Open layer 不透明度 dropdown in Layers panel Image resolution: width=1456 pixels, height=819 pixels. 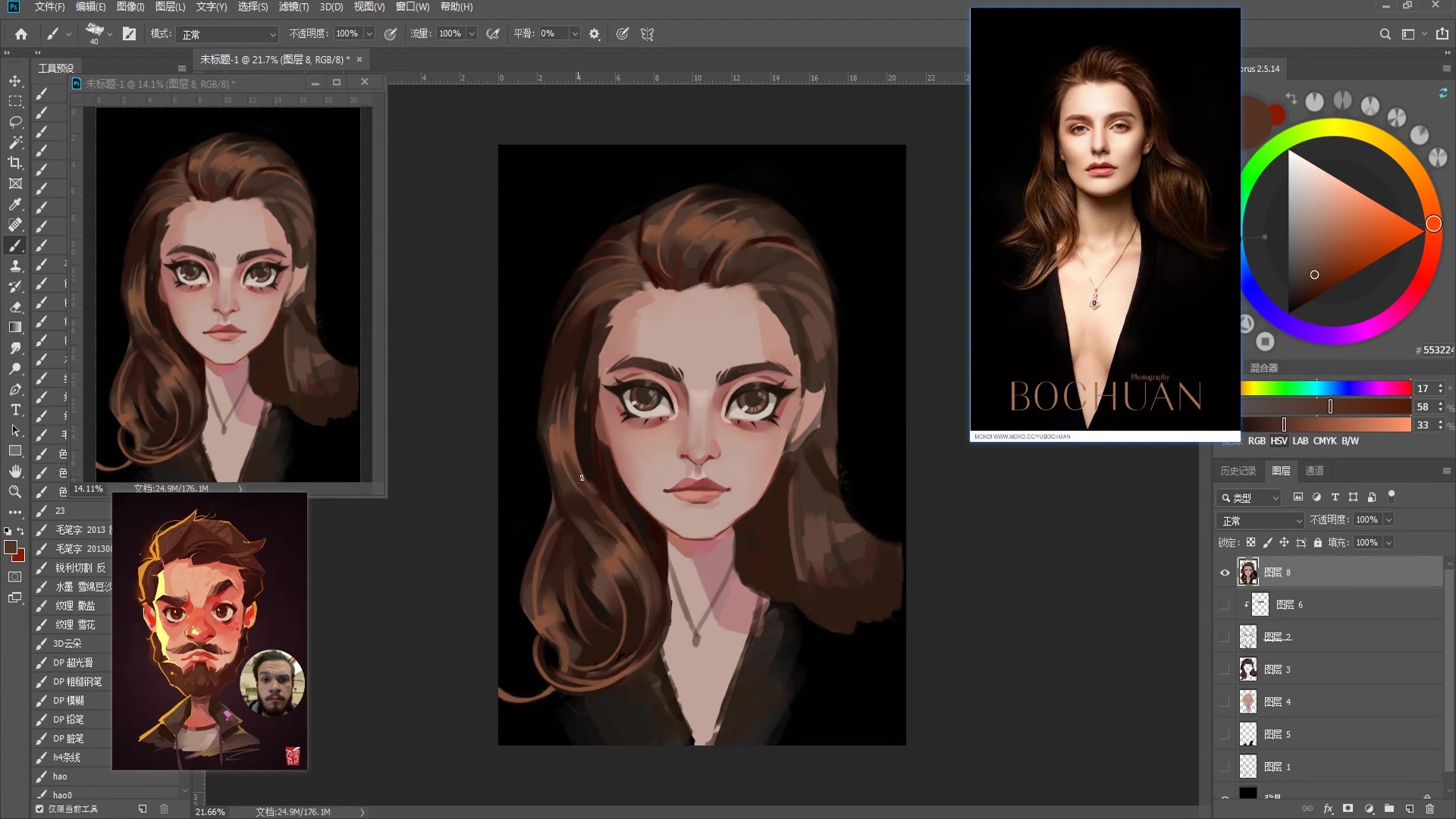[x=1389, y=520]
